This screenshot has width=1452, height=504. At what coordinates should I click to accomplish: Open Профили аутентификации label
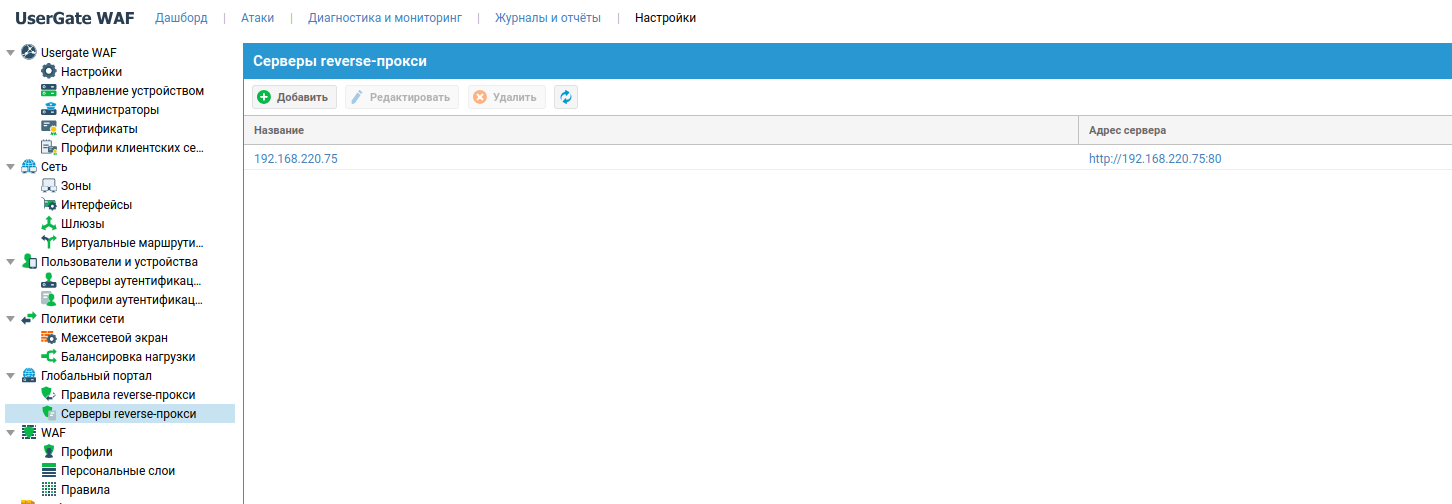coord(131,300)
